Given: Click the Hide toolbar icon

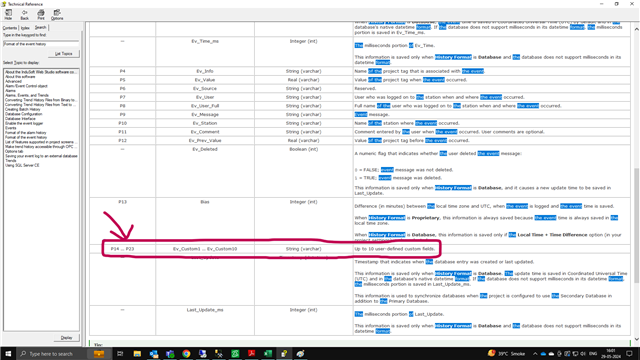Looking at the screenshot, I should [8, 15].
